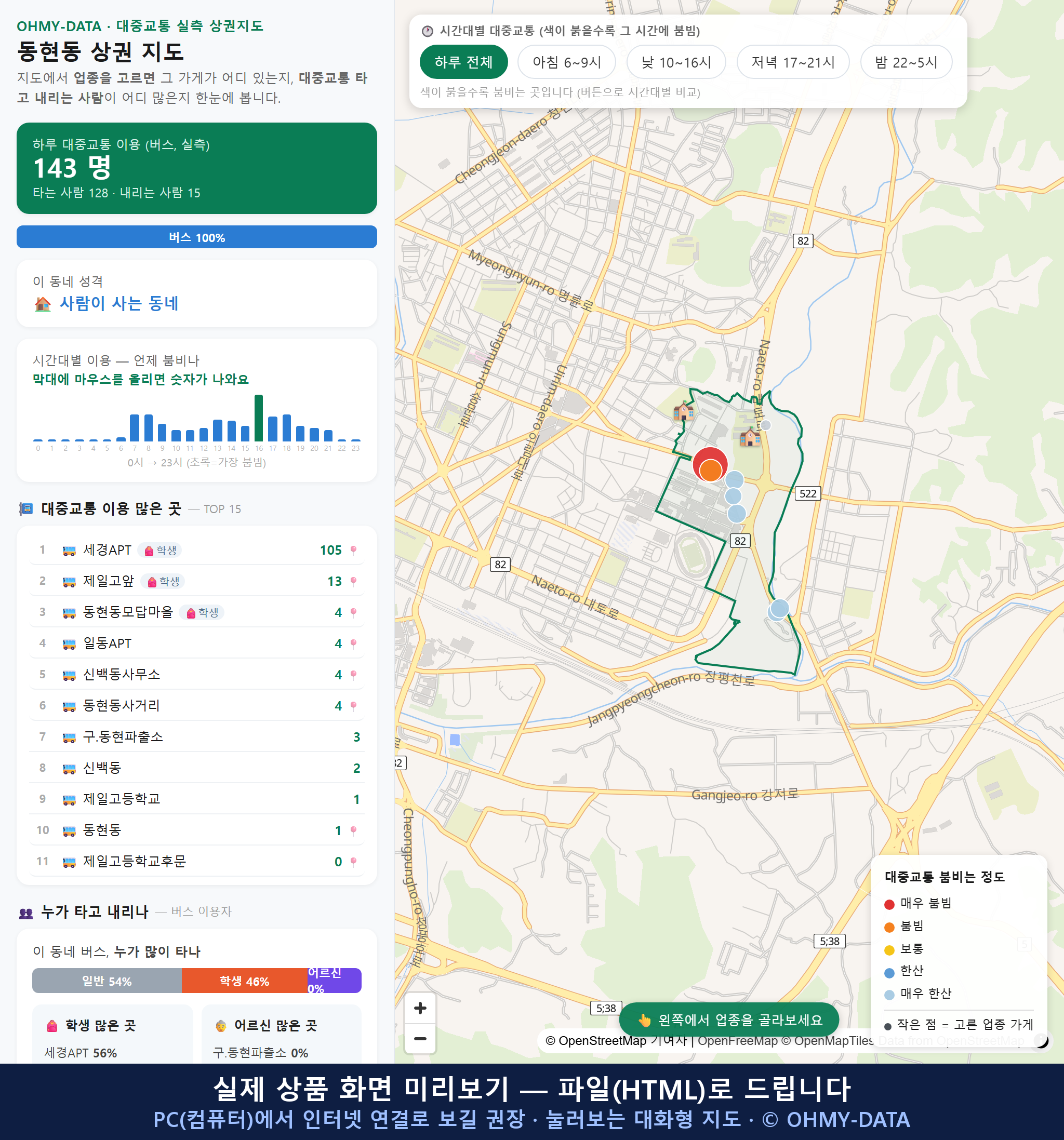1064x1140 pixels.
Task: Switch to 저녁 17~21시 time filter
Action: 792,62
